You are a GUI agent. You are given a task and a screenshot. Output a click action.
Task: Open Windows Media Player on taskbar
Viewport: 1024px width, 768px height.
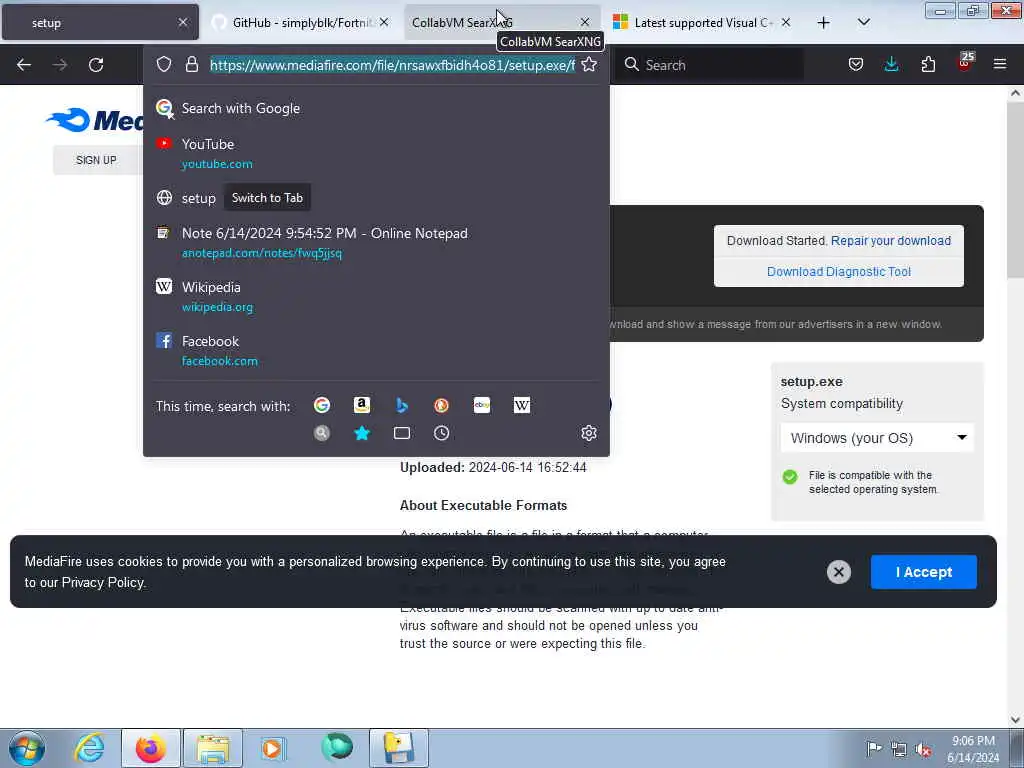273,748
